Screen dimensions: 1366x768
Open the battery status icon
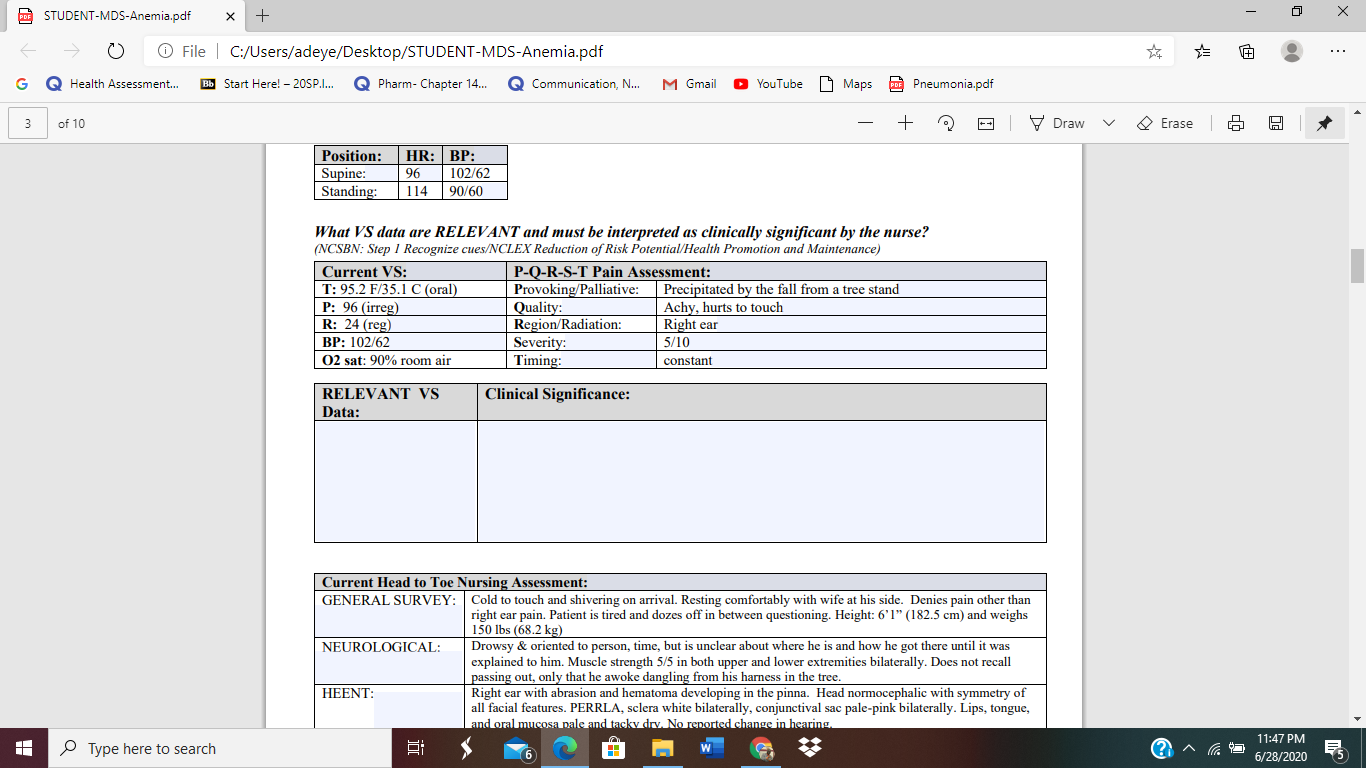pos(1236,748)
